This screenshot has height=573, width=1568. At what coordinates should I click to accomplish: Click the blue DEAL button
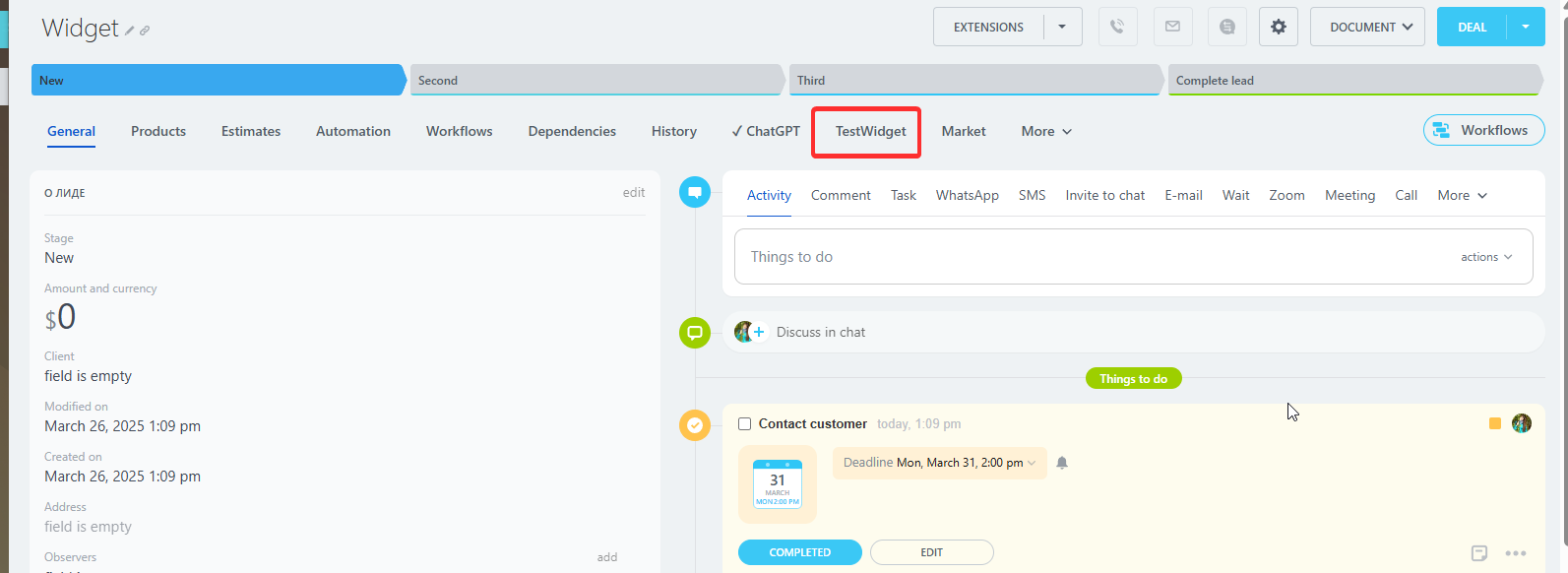[1472, 27]
